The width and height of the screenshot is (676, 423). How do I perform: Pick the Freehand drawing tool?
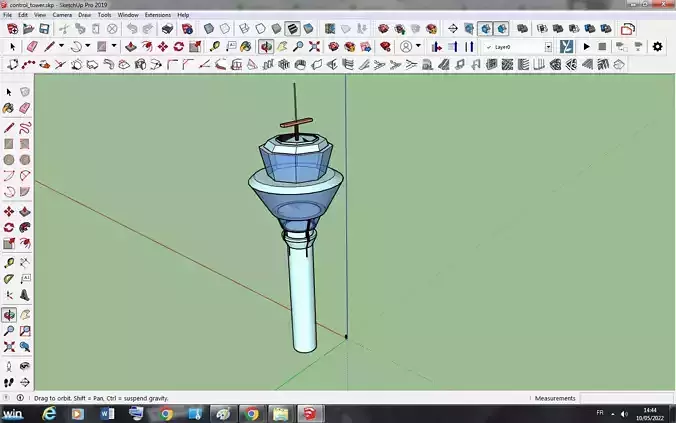tap(25, 128)
